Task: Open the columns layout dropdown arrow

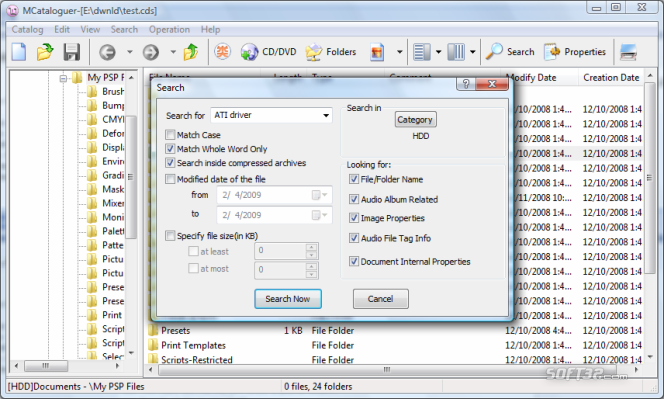Action: (473, 52)
